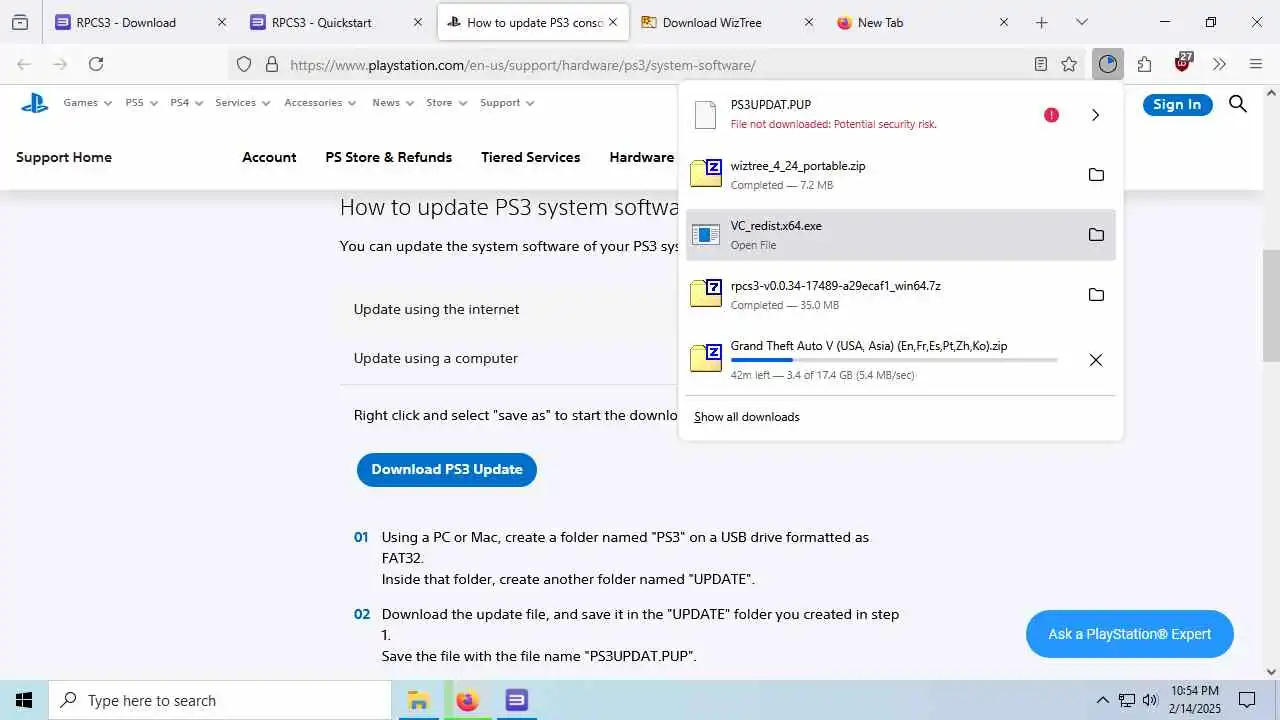Click Show all downloads link
Viewport: 1280px width, 720px height.
coord(747,417)
